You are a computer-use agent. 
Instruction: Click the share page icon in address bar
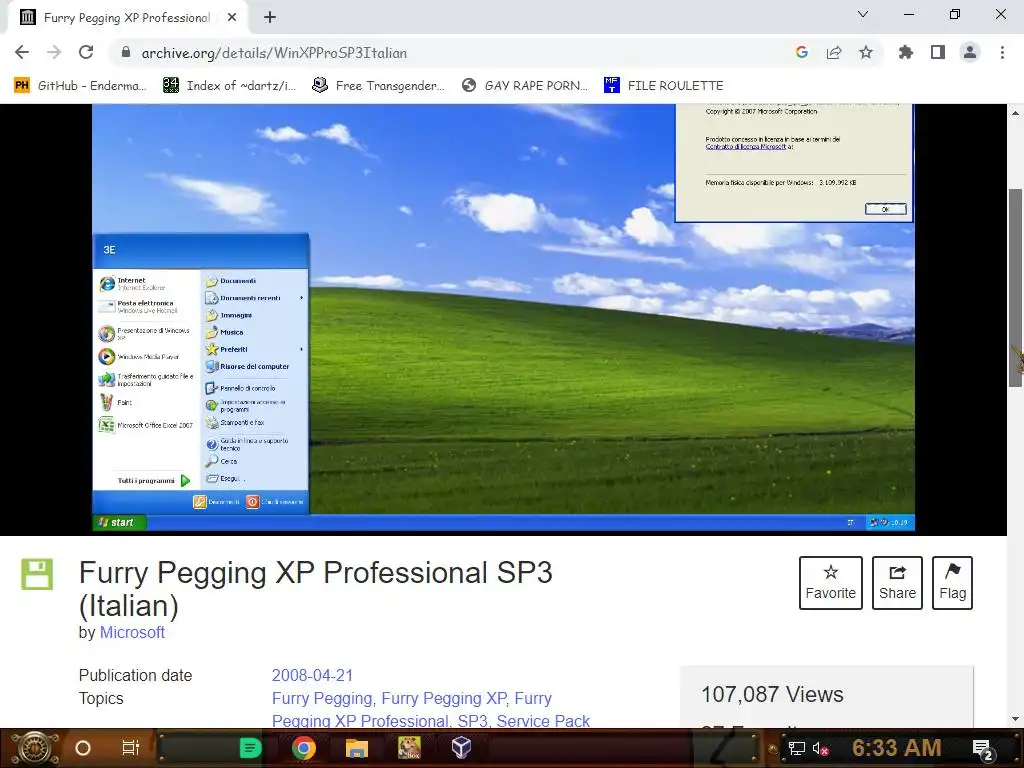pyautogui.click(x=834, y=52)
